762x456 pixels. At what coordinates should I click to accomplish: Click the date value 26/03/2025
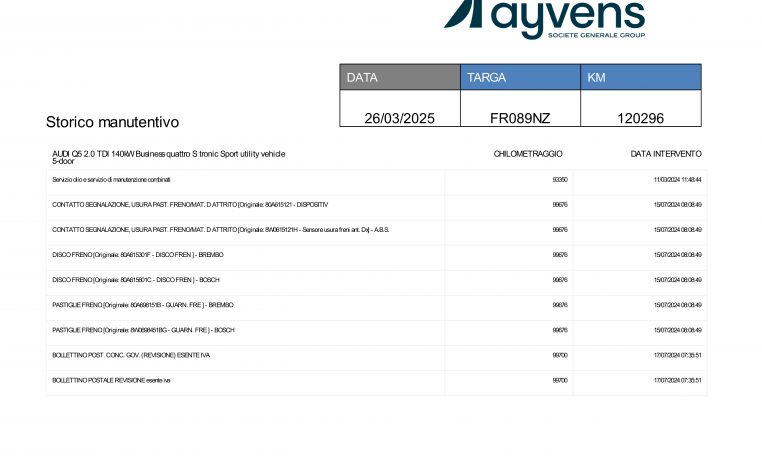399,118
